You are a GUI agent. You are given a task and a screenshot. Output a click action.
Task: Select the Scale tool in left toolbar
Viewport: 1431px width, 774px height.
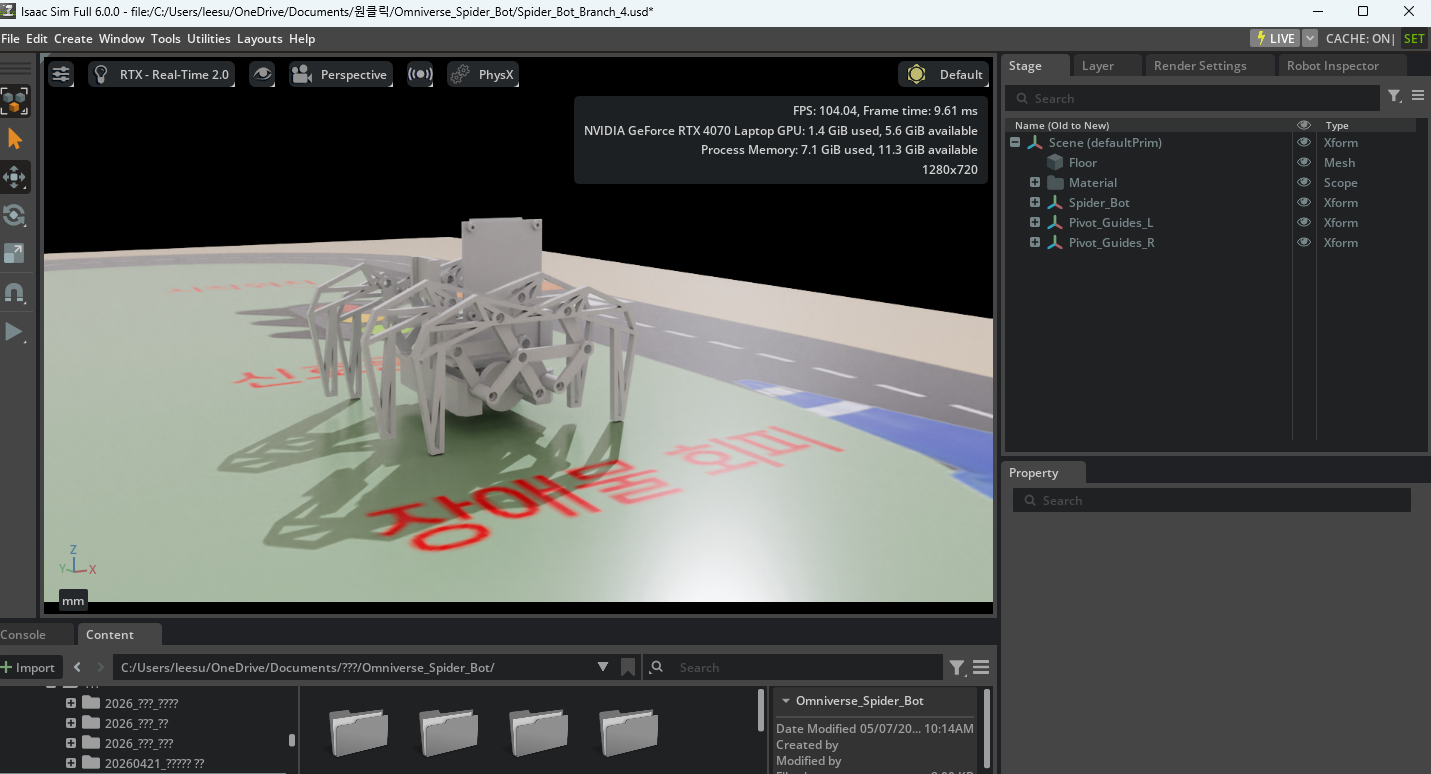coord(15,253)
